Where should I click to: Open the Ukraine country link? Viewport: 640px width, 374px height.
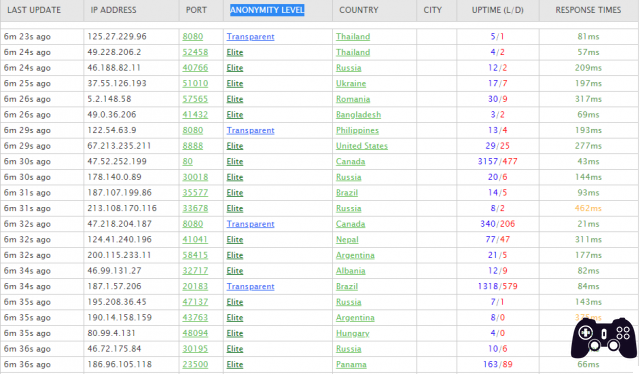[351, 83]
